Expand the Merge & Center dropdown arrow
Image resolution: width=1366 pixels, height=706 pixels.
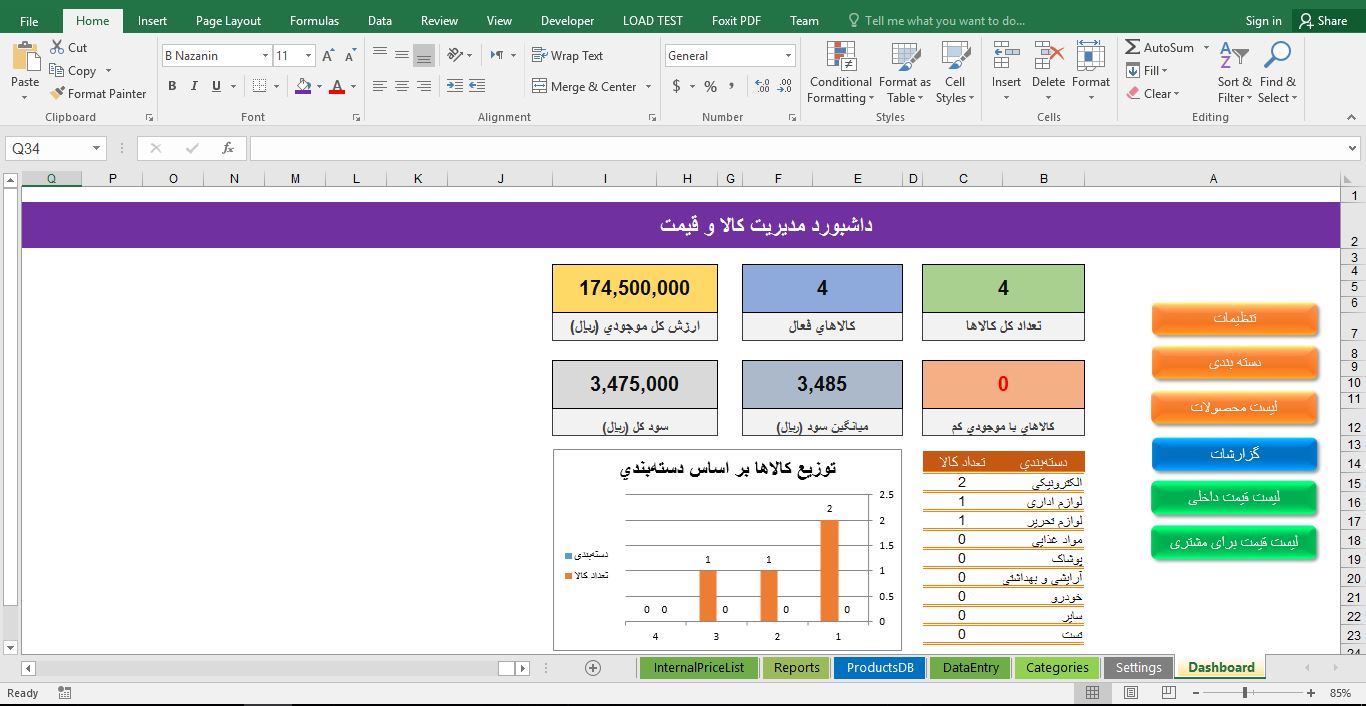tap(648, 86)
